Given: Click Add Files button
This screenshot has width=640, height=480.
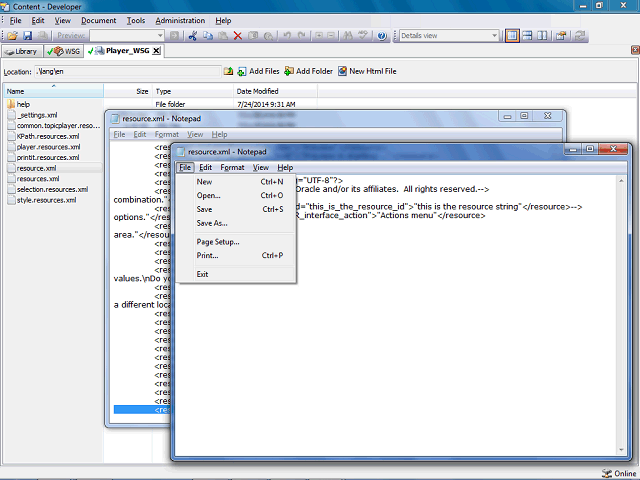Looking at the screenshot, I should pyautogui.click(x=258, y=71).
